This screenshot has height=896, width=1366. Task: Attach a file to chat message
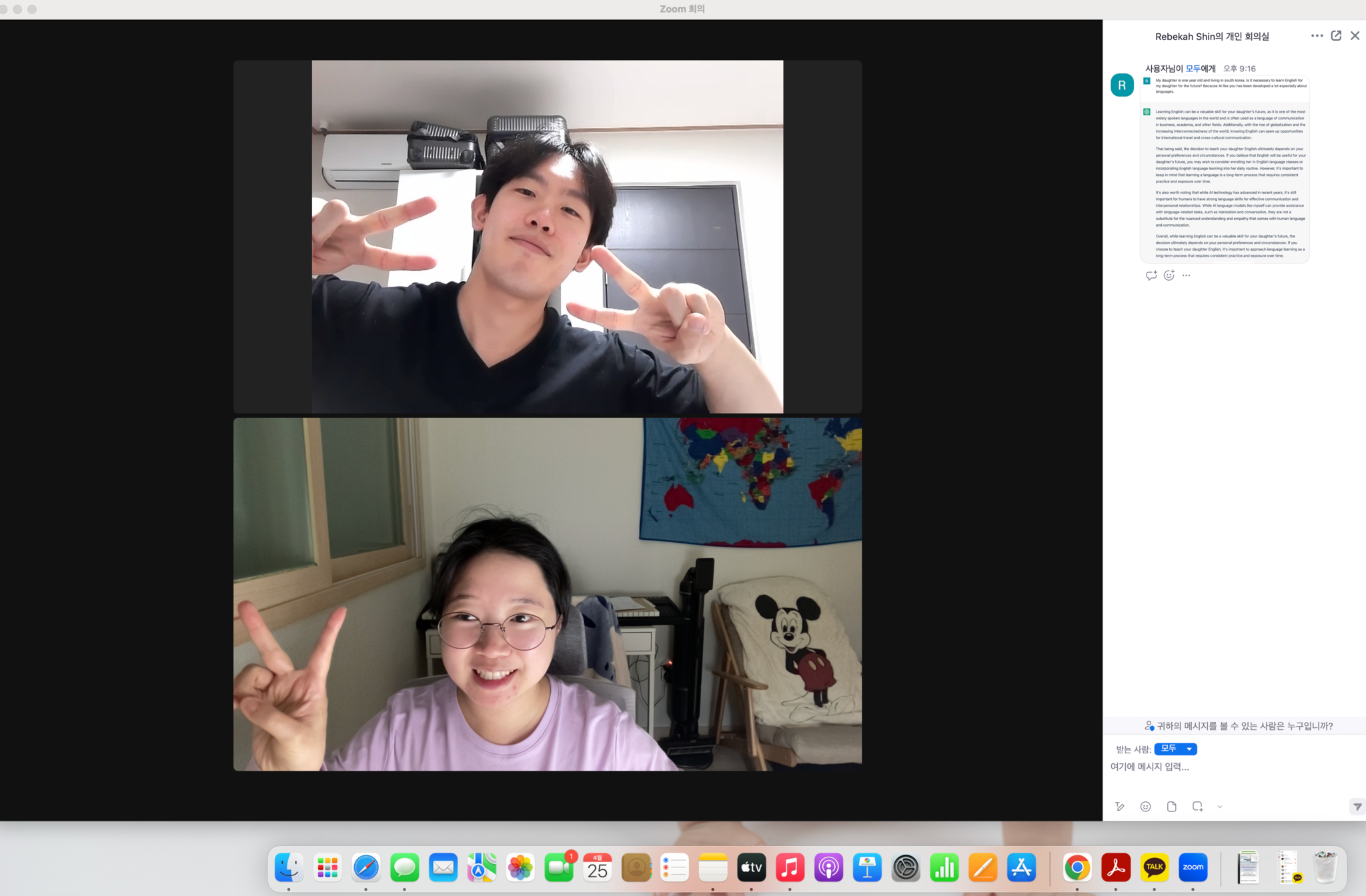click(1171, 807)
